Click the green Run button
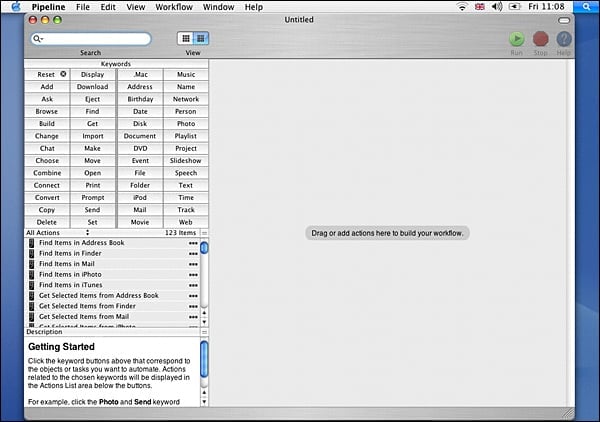The image size is (600, 422). 517,39
